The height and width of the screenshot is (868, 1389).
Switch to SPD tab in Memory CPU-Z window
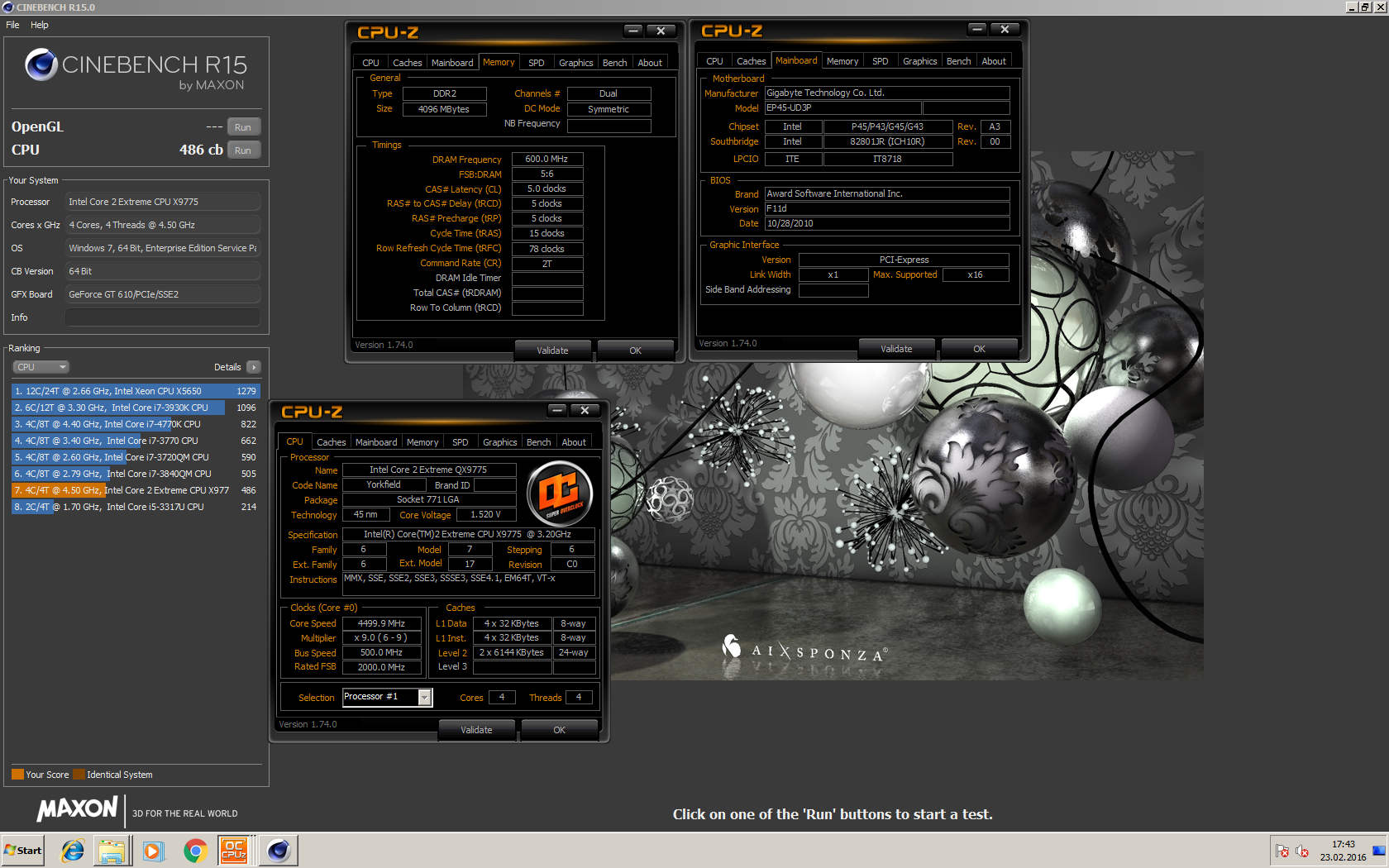pyautogui.click(x=537, y=63)
